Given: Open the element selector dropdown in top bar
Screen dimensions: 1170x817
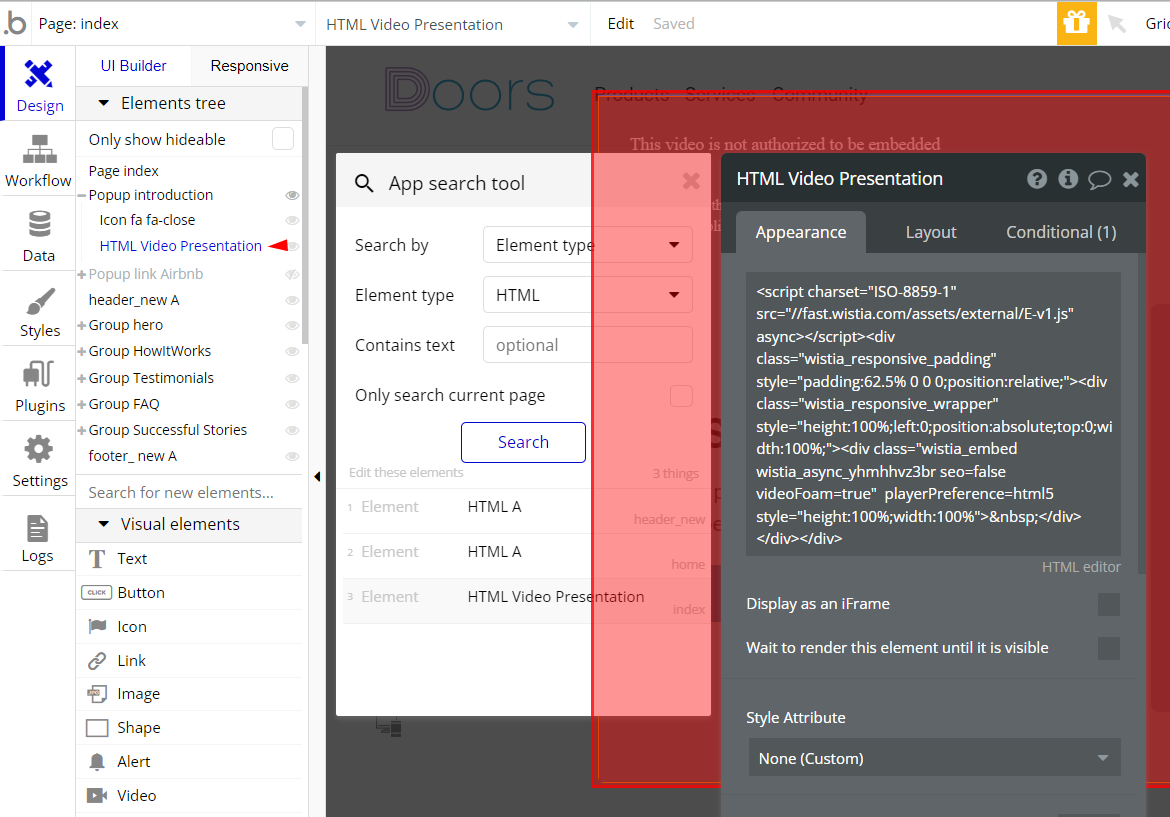Looking at the screenshot, I should (x=452, y=24).
